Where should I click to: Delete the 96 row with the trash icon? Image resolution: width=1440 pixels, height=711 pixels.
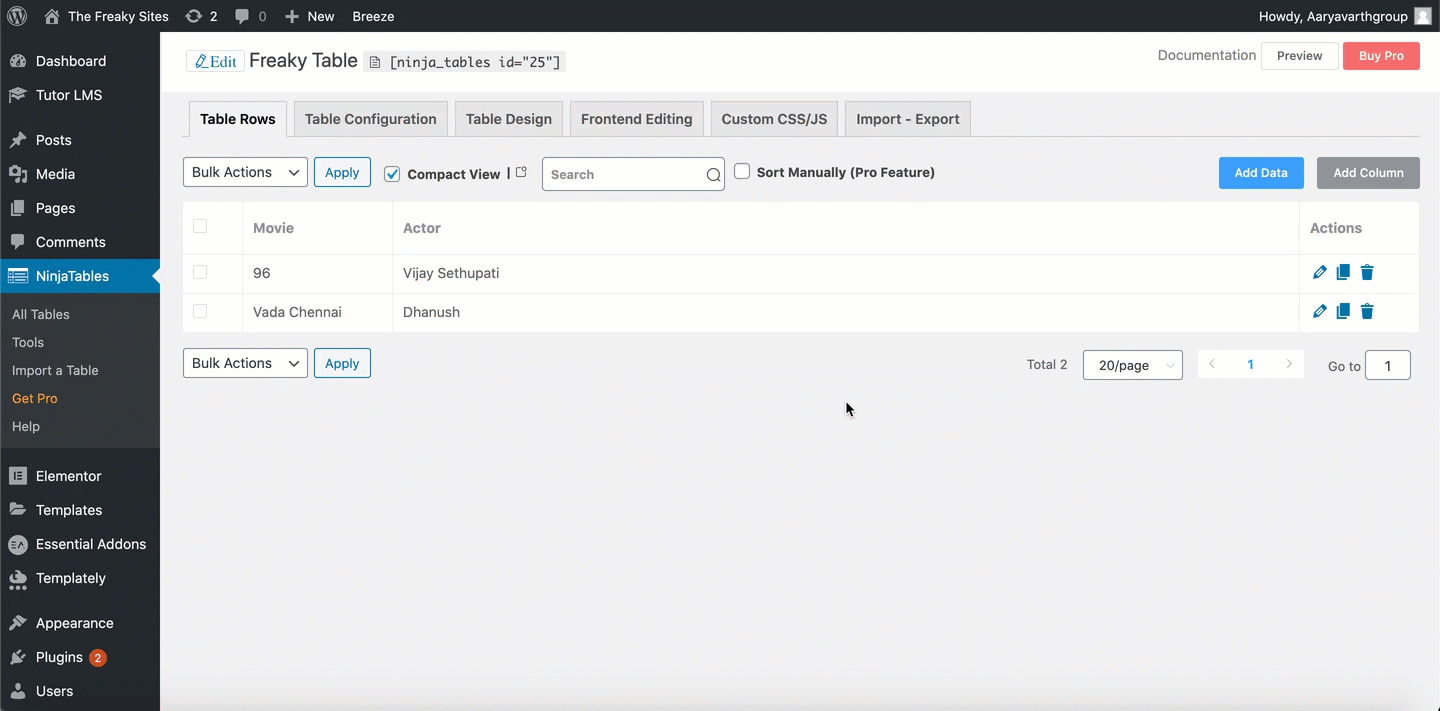[x=1367, y=272]
